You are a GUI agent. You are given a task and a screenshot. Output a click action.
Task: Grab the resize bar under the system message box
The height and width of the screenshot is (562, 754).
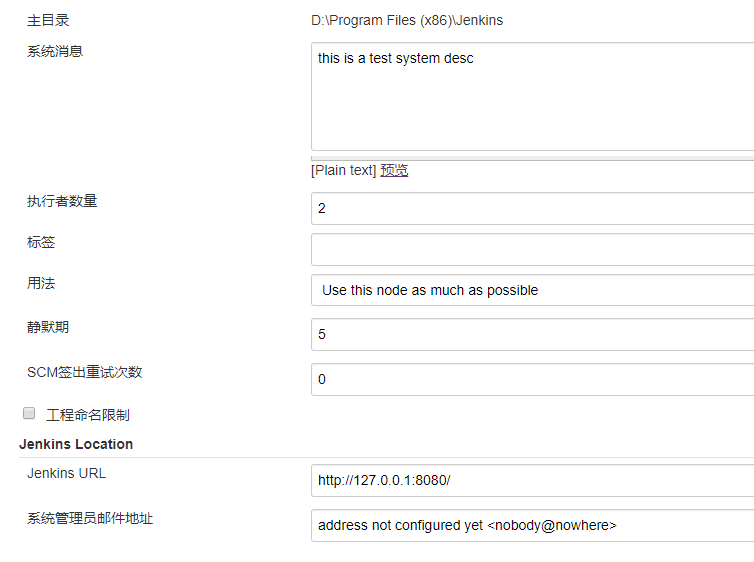point(532,157)
